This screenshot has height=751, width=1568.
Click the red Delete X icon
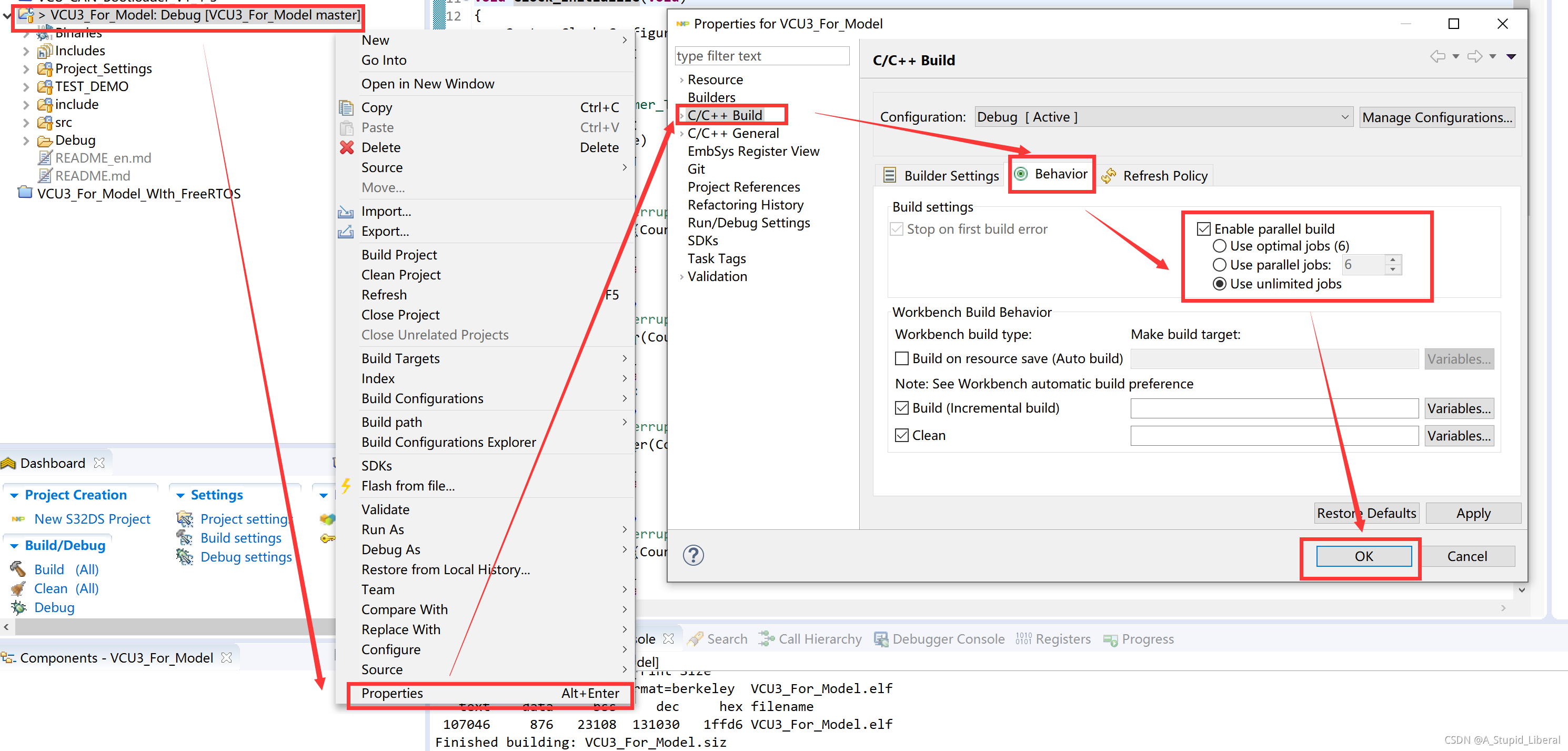(x=346, y=147)
